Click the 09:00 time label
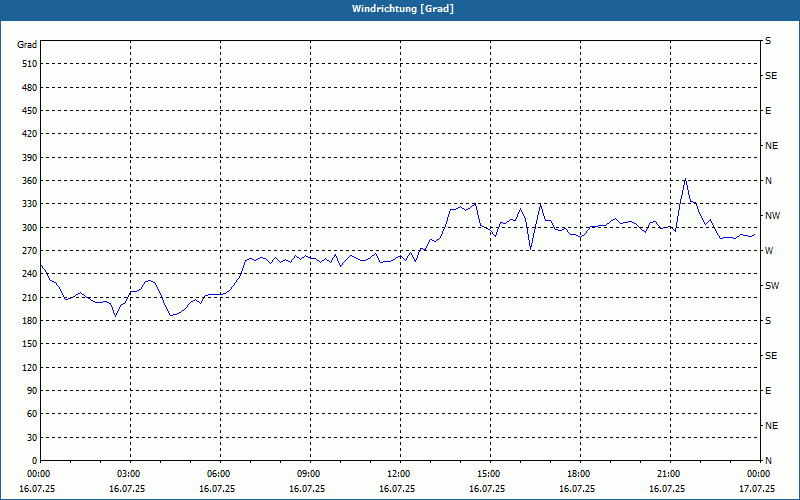This screenshot has width=800, height=500. click(x=310, y=474)
